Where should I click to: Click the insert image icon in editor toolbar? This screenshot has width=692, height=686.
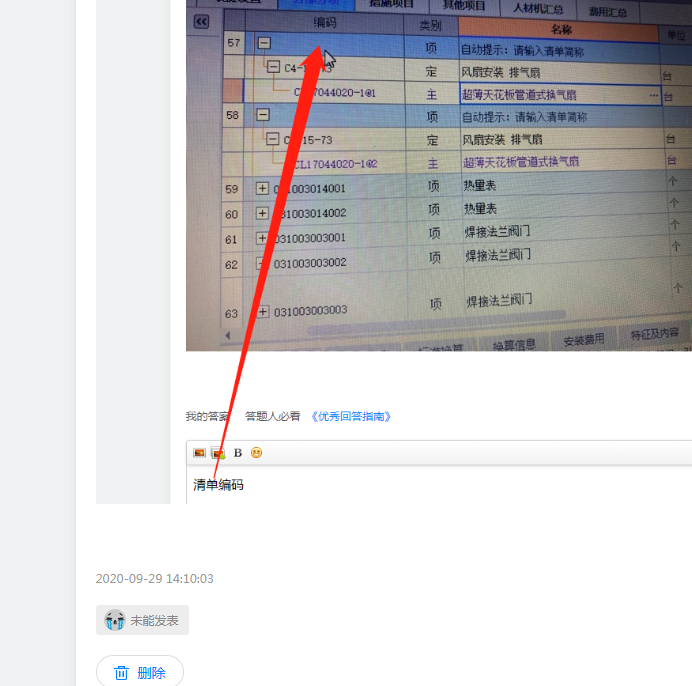[199, 453]
